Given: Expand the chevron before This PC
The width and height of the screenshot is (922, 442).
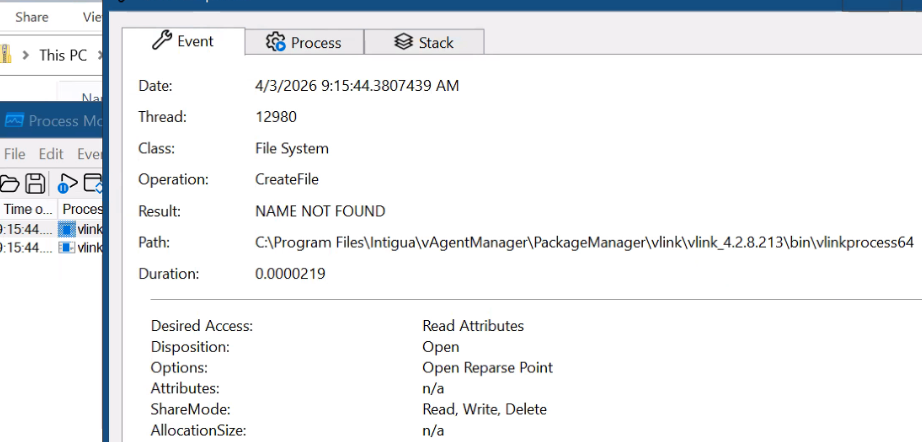Looking at the screenshot, I should pyautogui.click(x=27, y=56).
